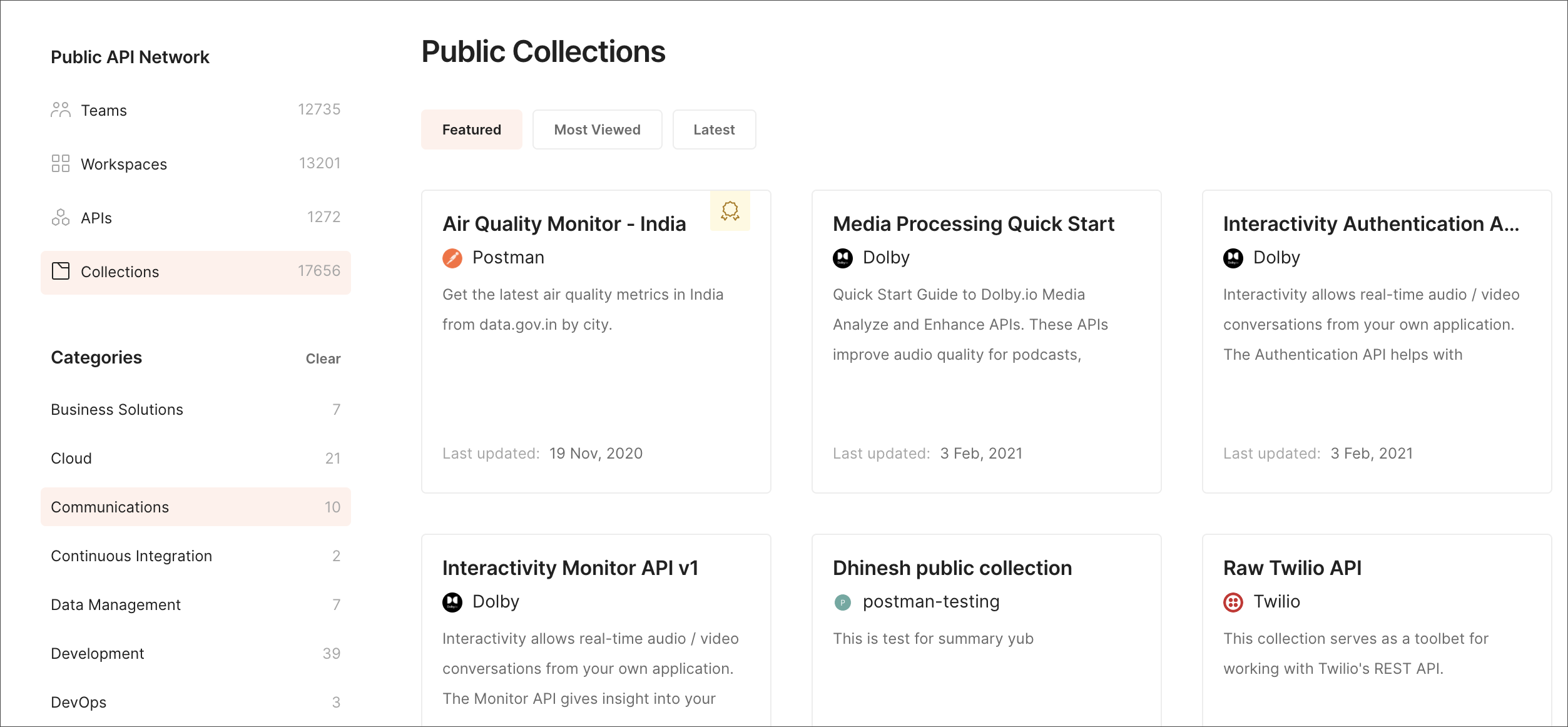Filter by Cloud category
The height and width of the screenshot is (727, 1568).
pos(196,458)
